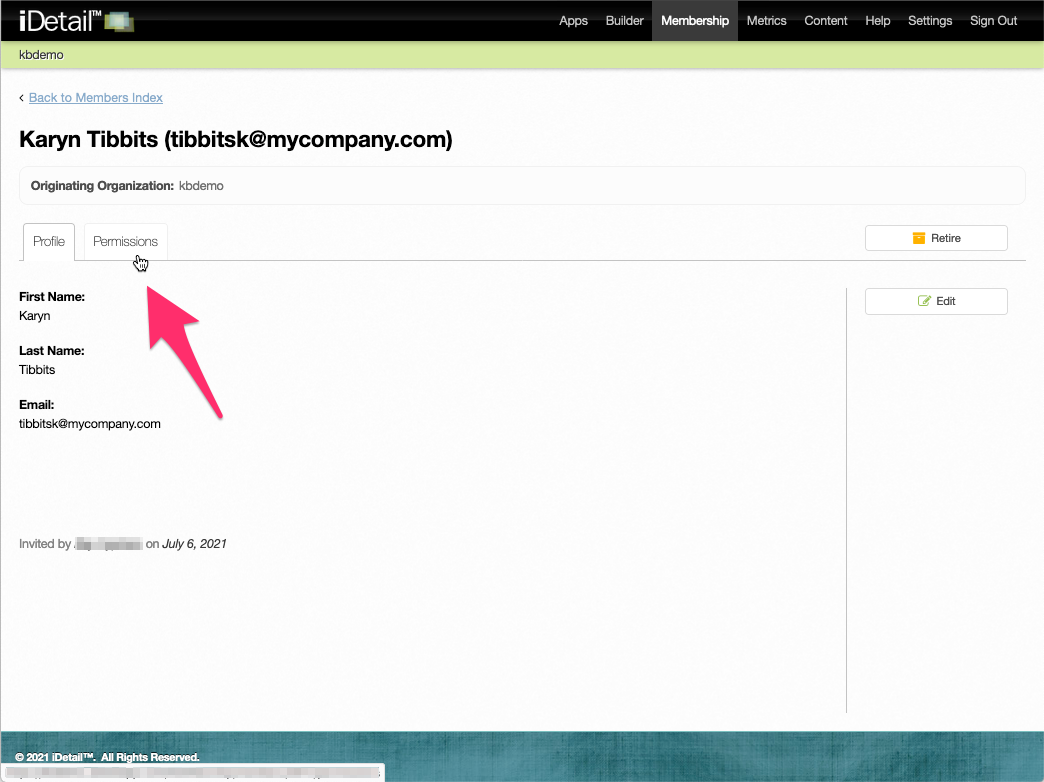The height and width of the screenshot is (782, 1044).
Task: Click the green pencil icon on Edit
Action: click(924, 301)
